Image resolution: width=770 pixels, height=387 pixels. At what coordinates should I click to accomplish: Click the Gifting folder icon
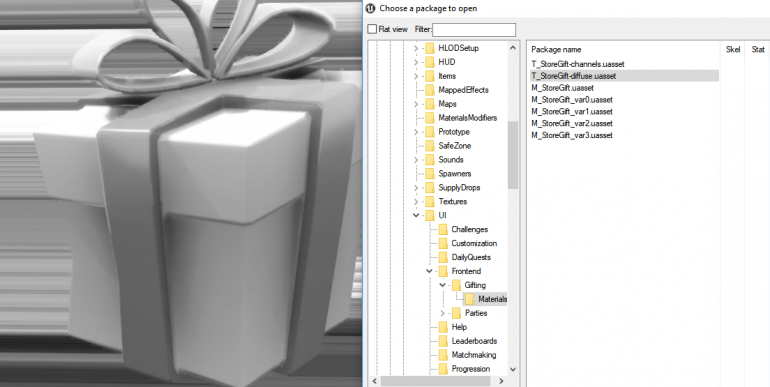[x=457, y=285]
